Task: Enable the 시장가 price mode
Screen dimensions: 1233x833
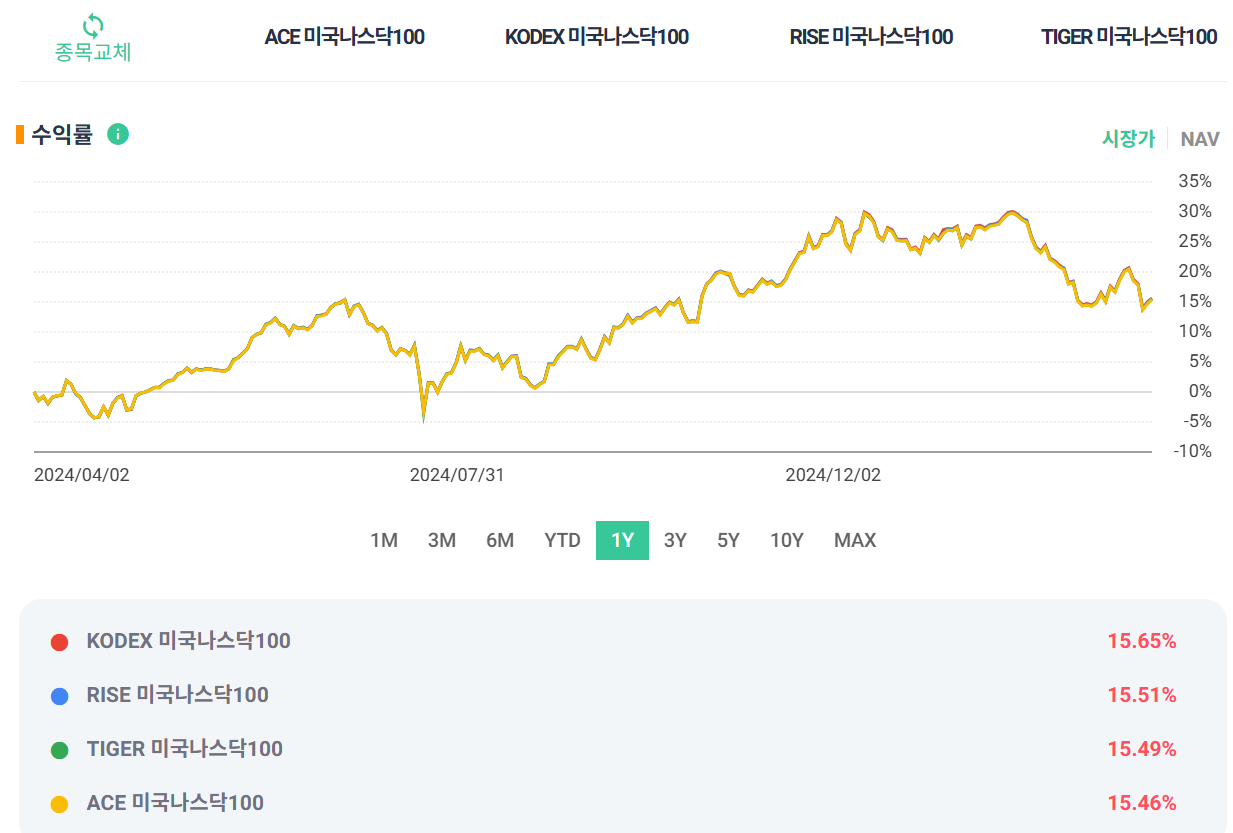Action: pos(1128,139)
